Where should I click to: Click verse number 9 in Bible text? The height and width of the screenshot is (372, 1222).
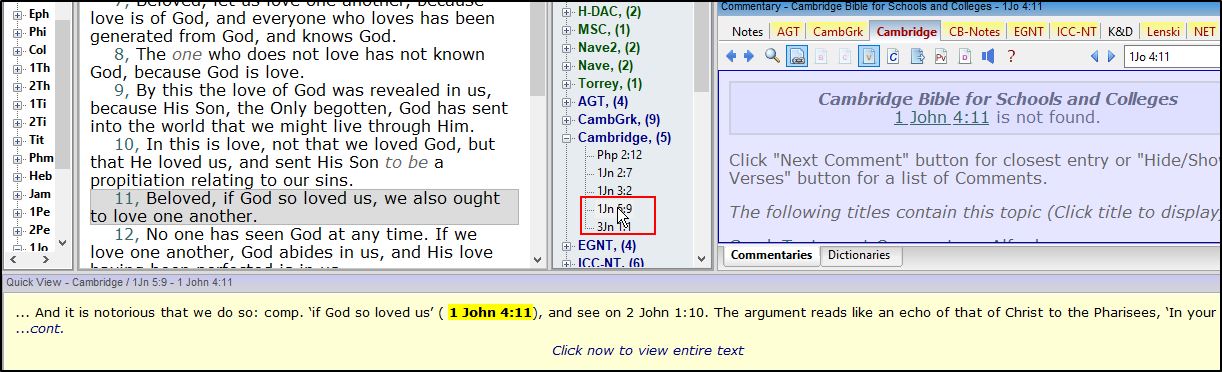120,90
